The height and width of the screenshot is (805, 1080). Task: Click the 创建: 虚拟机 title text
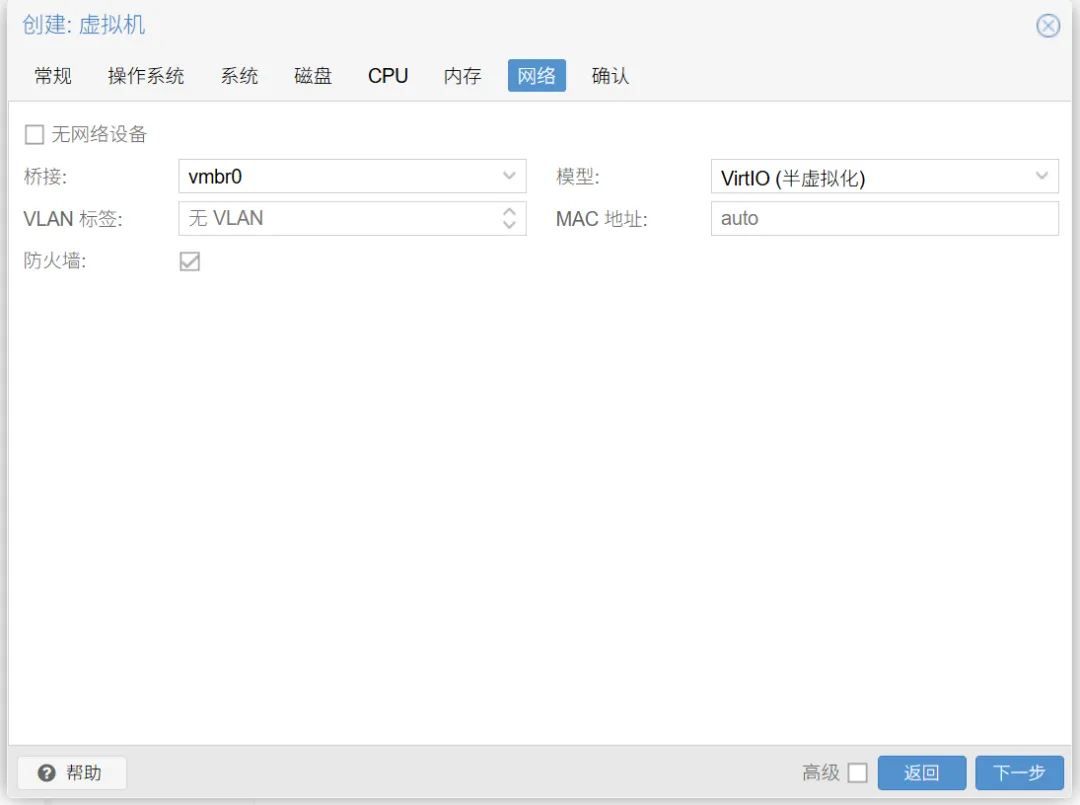[x=83, y=25]
